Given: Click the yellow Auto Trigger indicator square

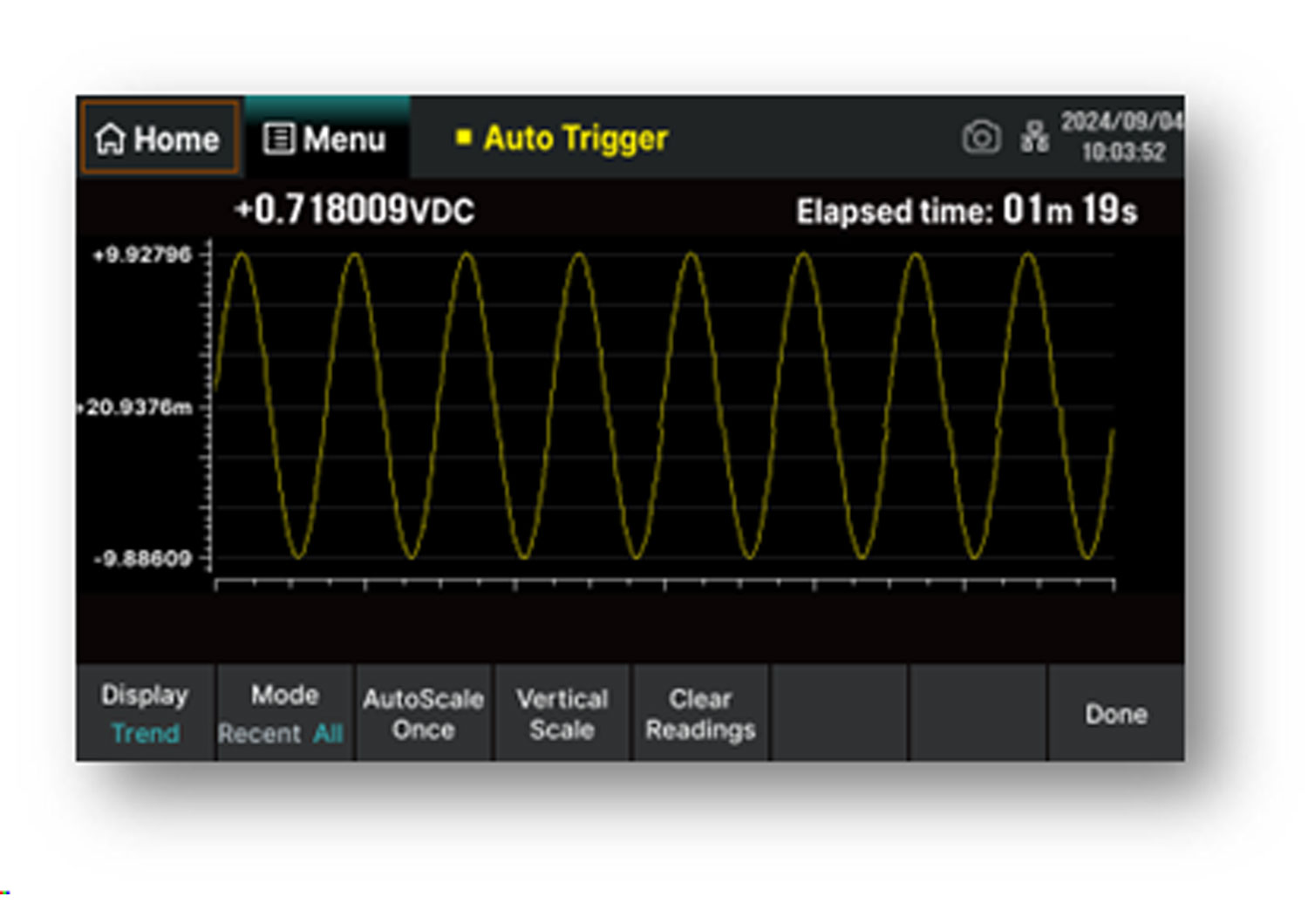Looking at the screenshot, I should [x=464, y=137].
